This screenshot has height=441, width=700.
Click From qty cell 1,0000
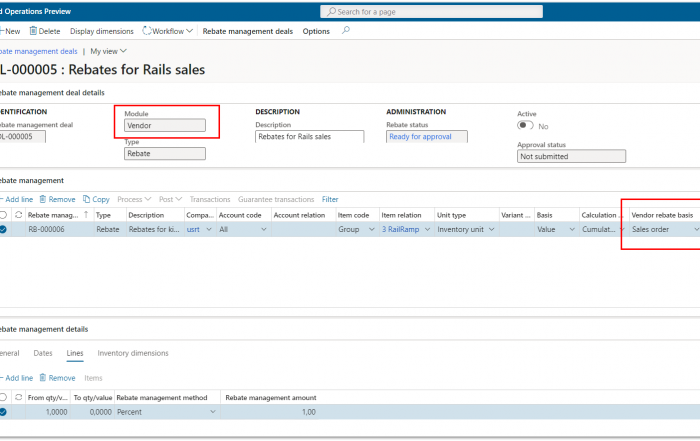click(x=48, y=412)
